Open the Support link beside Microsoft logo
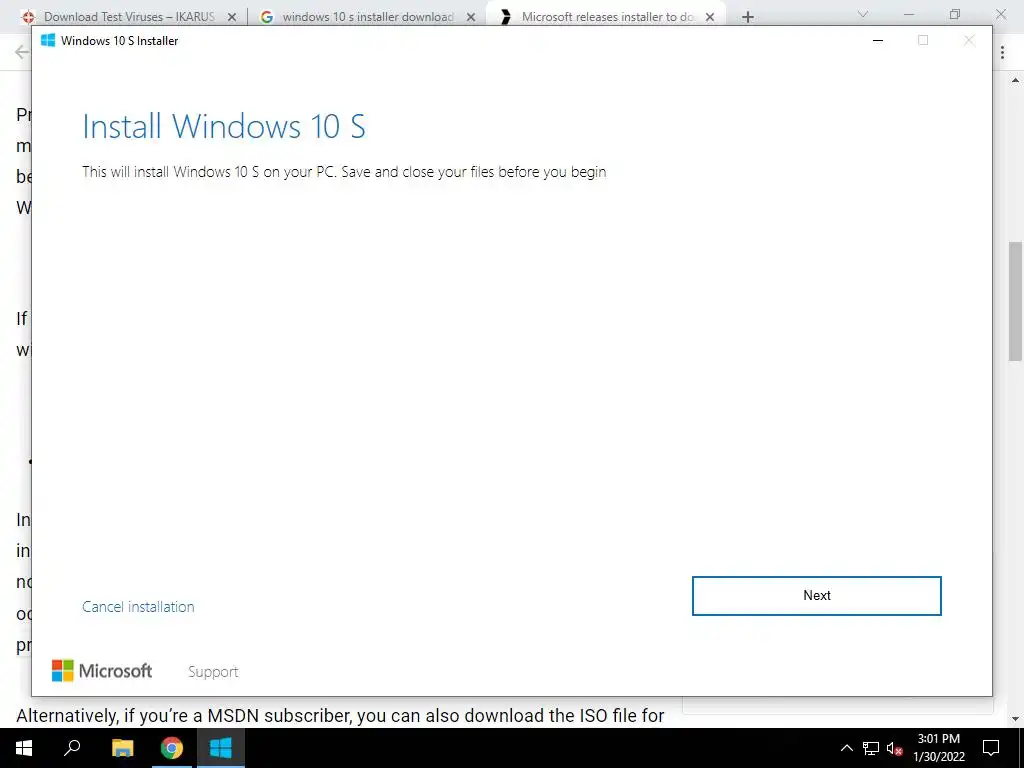This screenshot has height=768, width=1024. [213, 671]
